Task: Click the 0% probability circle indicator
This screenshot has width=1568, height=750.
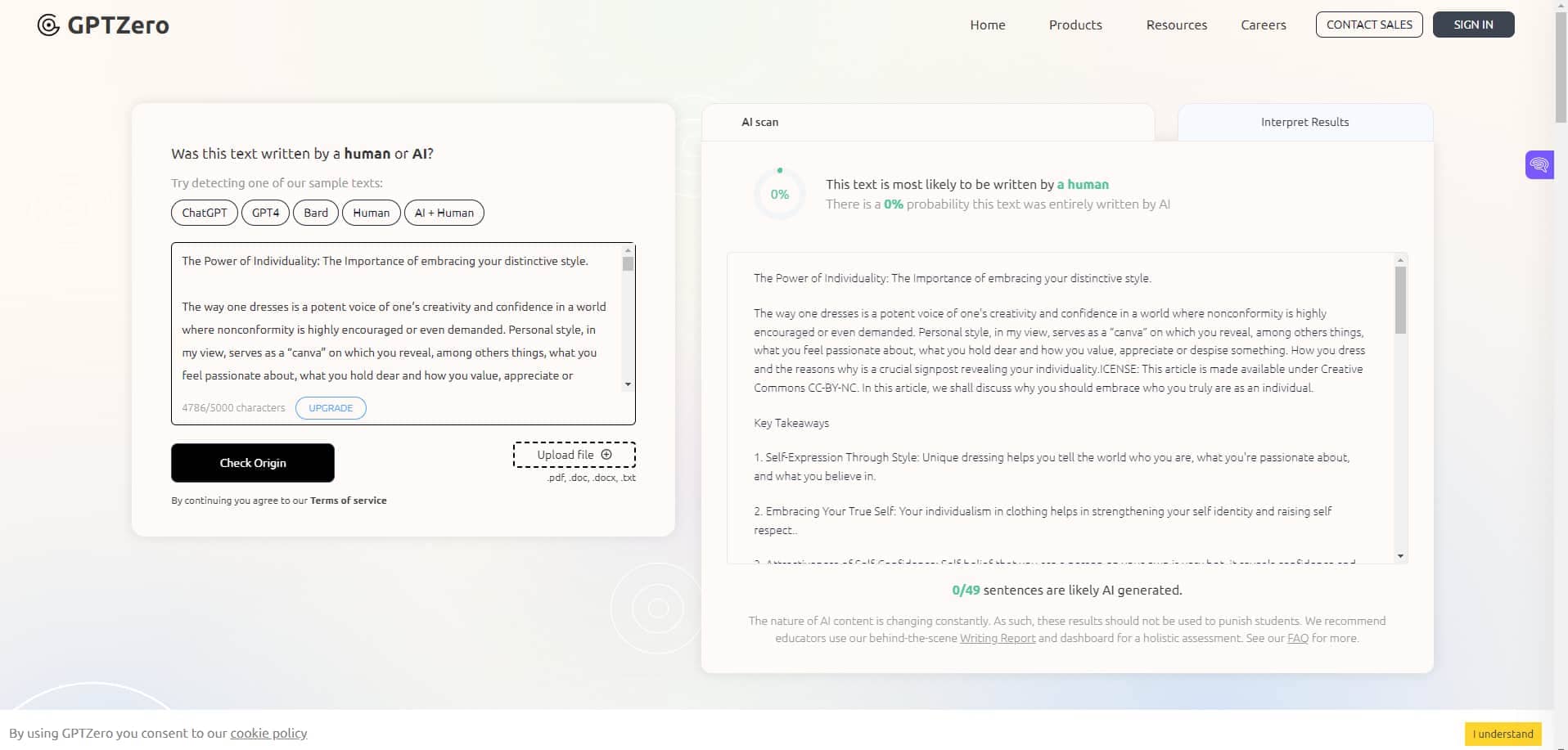Action: (x=779, y=195)
